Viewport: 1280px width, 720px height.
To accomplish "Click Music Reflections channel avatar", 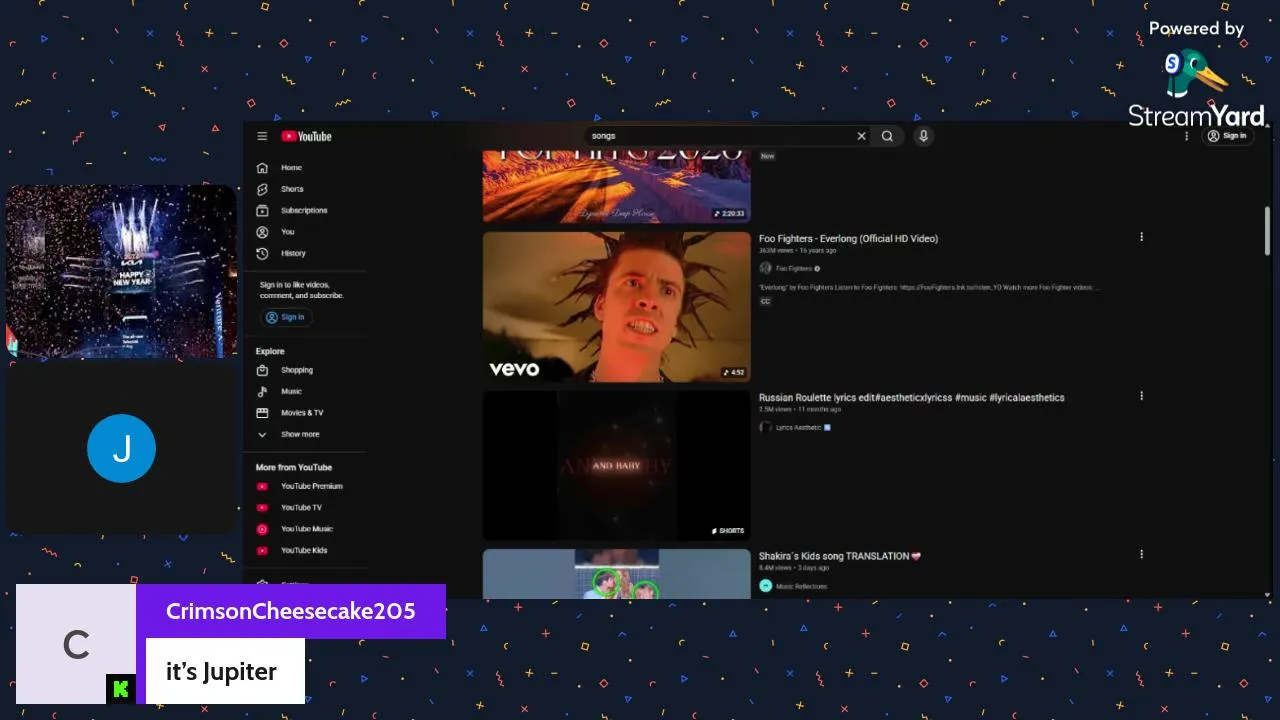I will [x=765, y=586].
